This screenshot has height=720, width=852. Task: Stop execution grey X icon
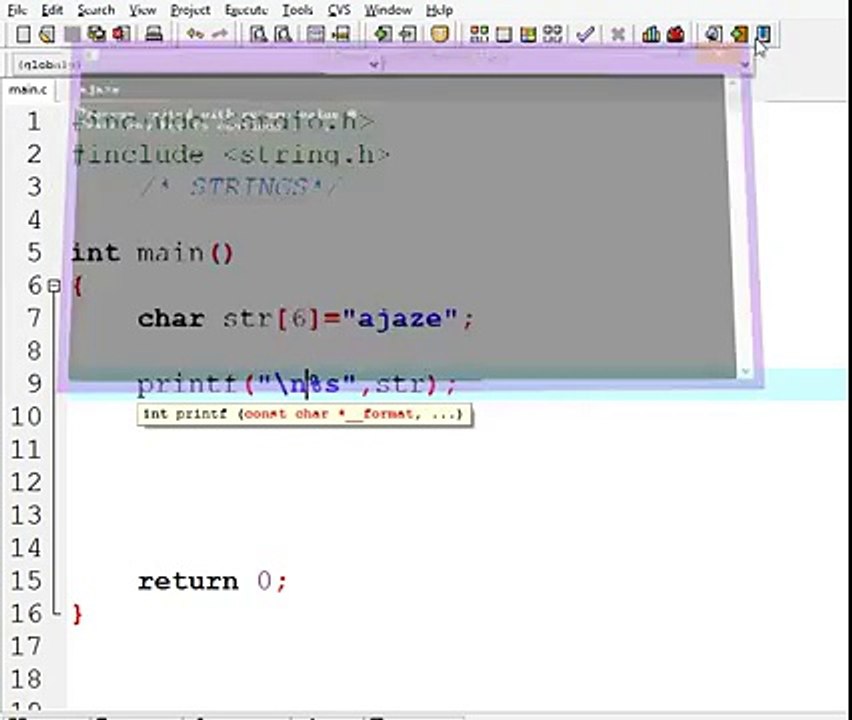point(618,34)
